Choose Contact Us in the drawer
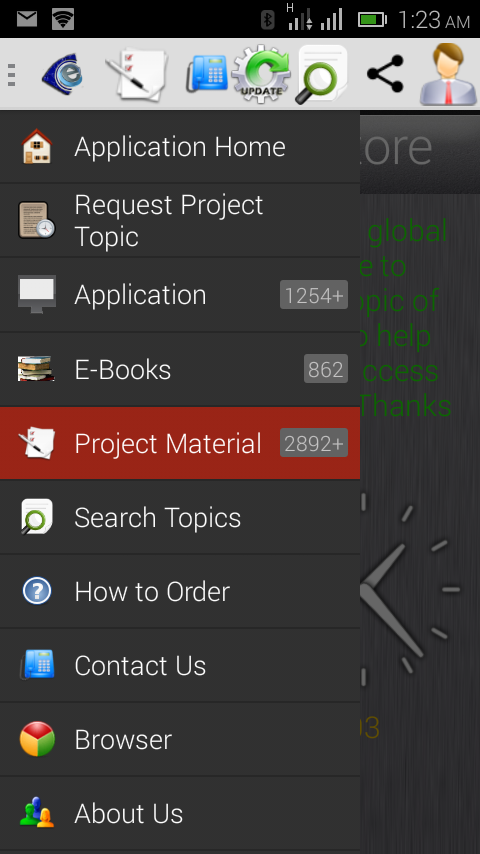This screenshot has width=480, height=854. pos(180,665)
